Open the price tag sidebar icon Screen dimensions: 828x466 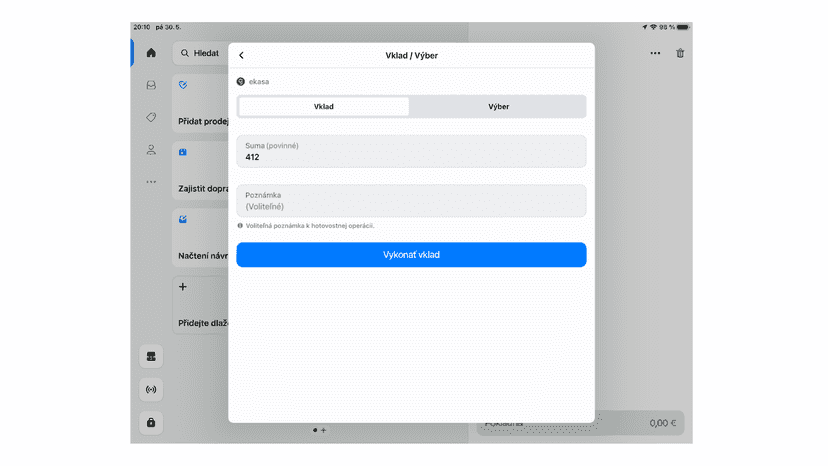pos(151,117)
